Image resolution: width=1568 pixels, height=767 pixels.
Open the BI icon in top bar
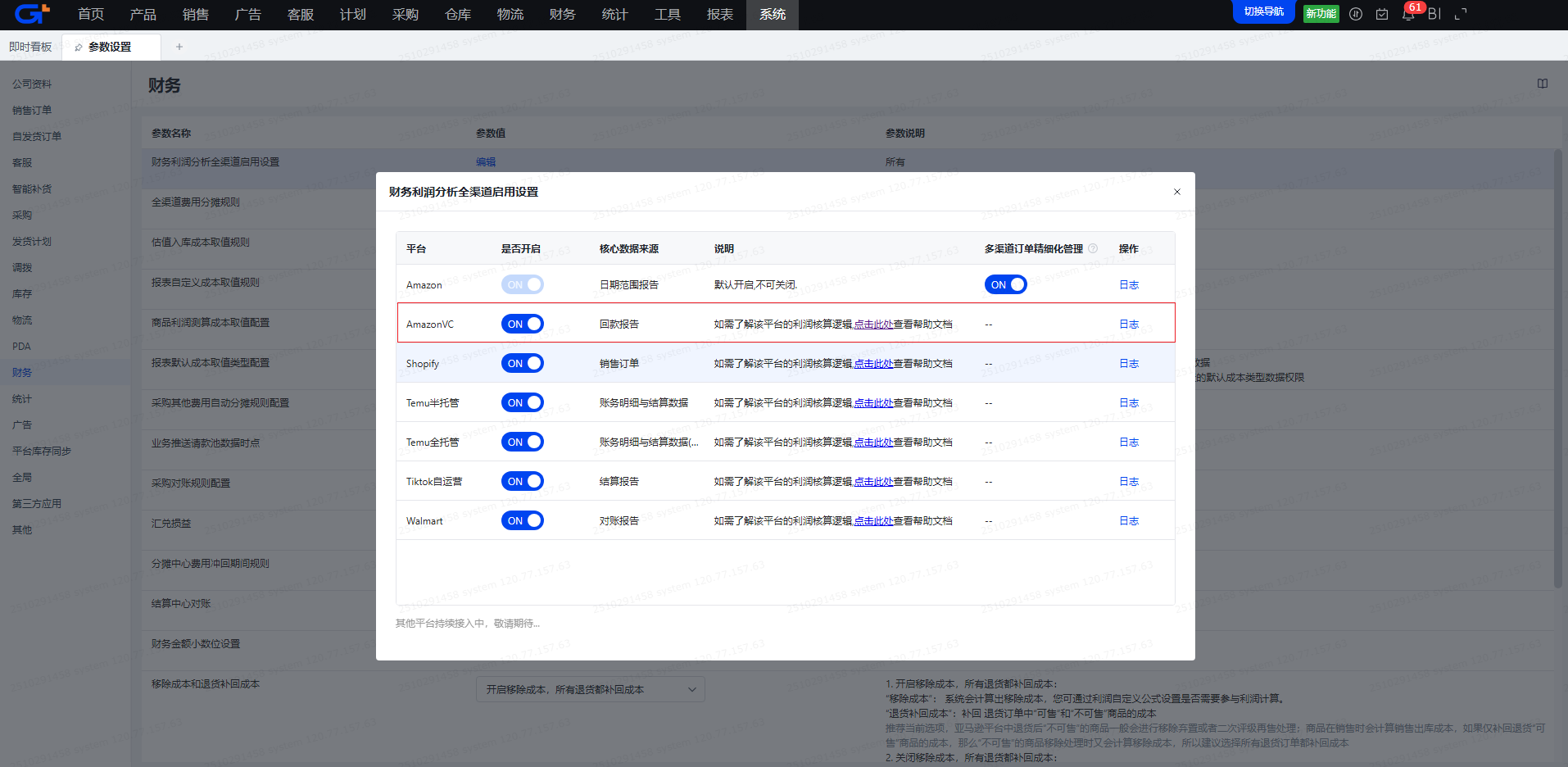point(1434,14)
